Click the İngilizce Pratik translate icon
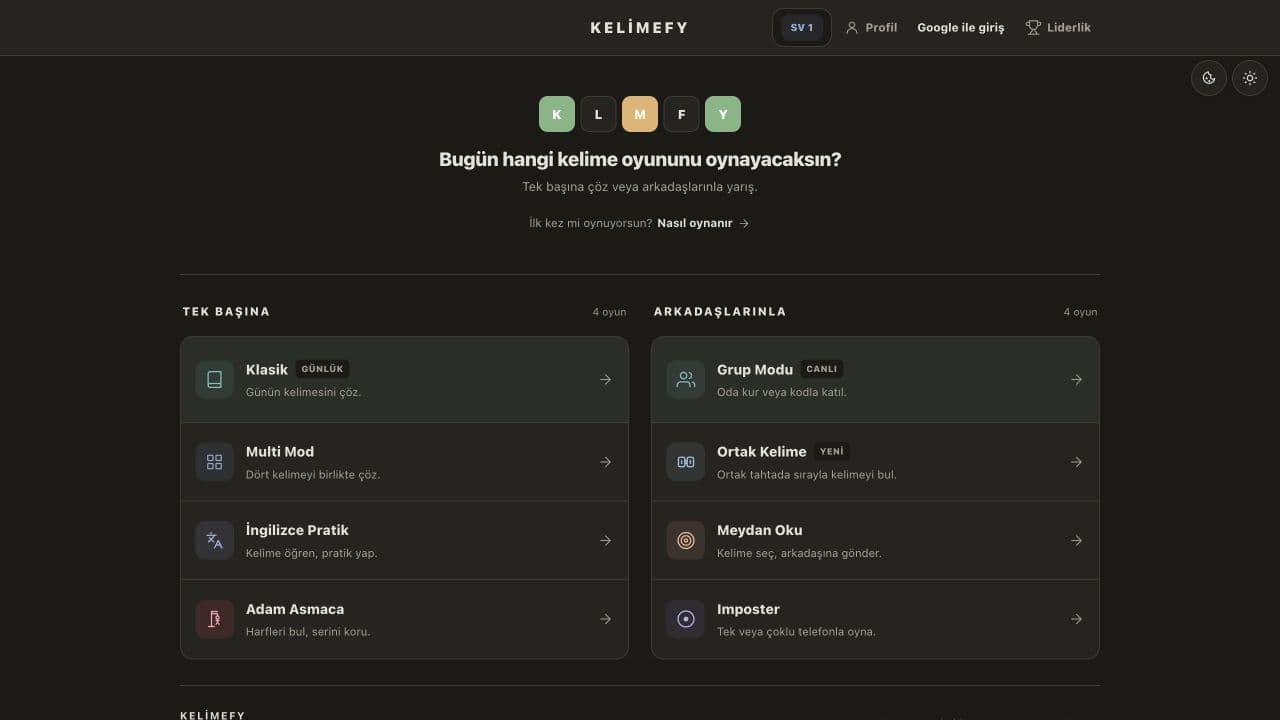The width and height of the screenshot is (1280, 720). click(x=214, y=541)
